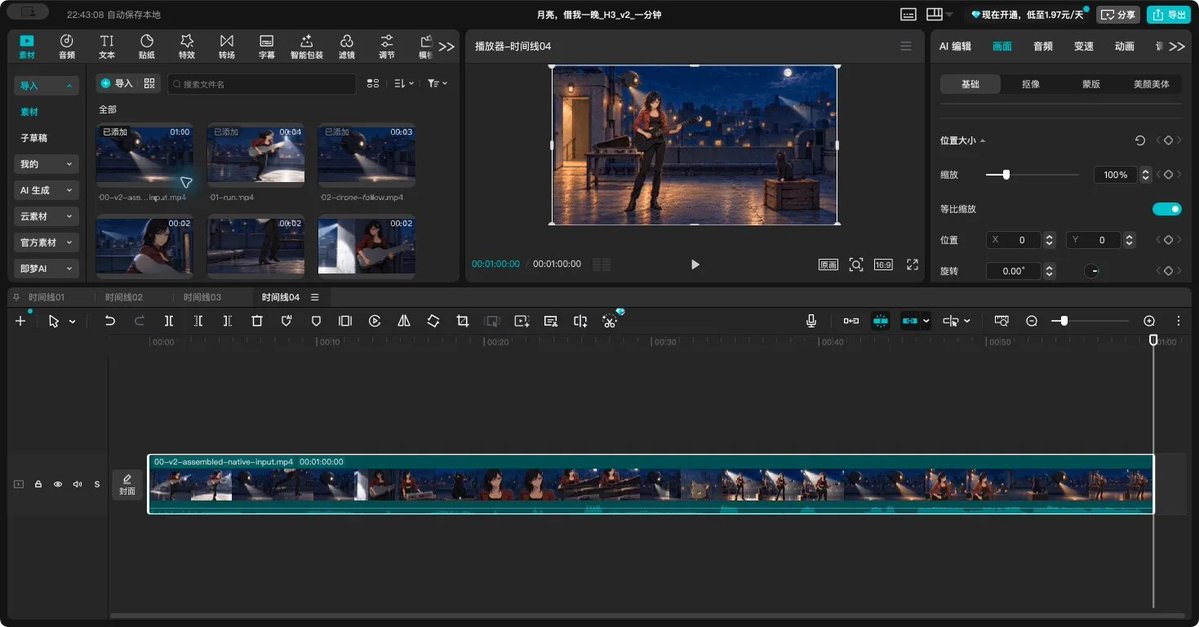Click the undo arrow in timeline toolbar
Screen dimensions: 1199x627
coord(110,321)
